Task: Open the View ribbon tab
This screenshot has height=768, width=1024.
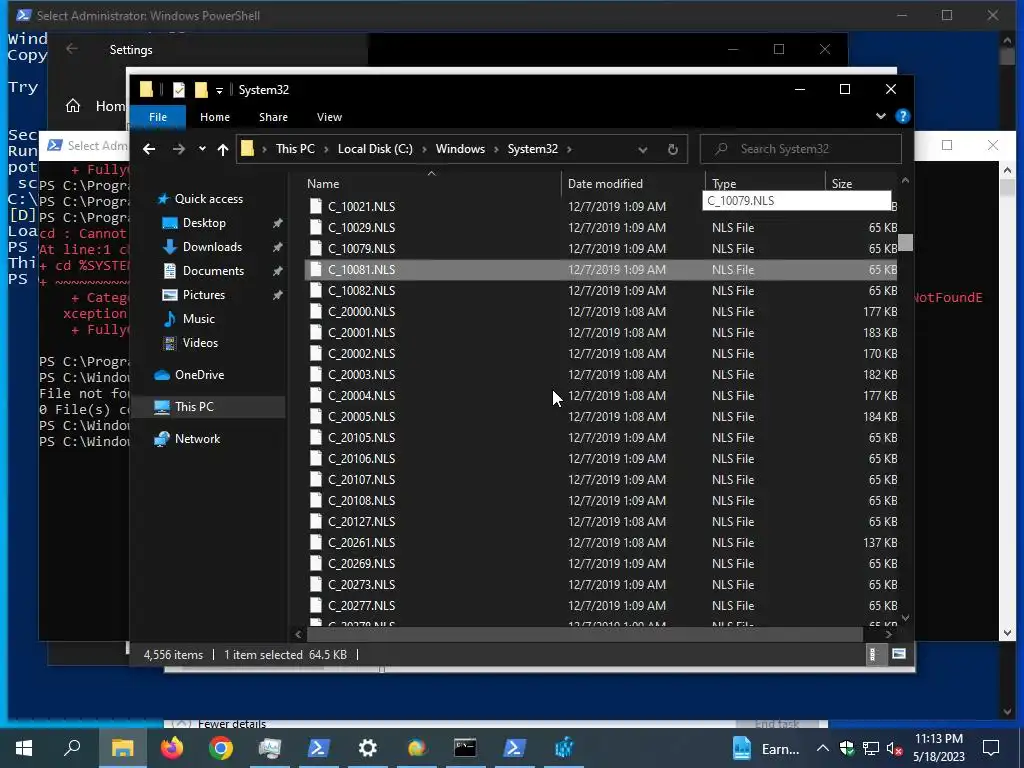Action: (329, 117)
